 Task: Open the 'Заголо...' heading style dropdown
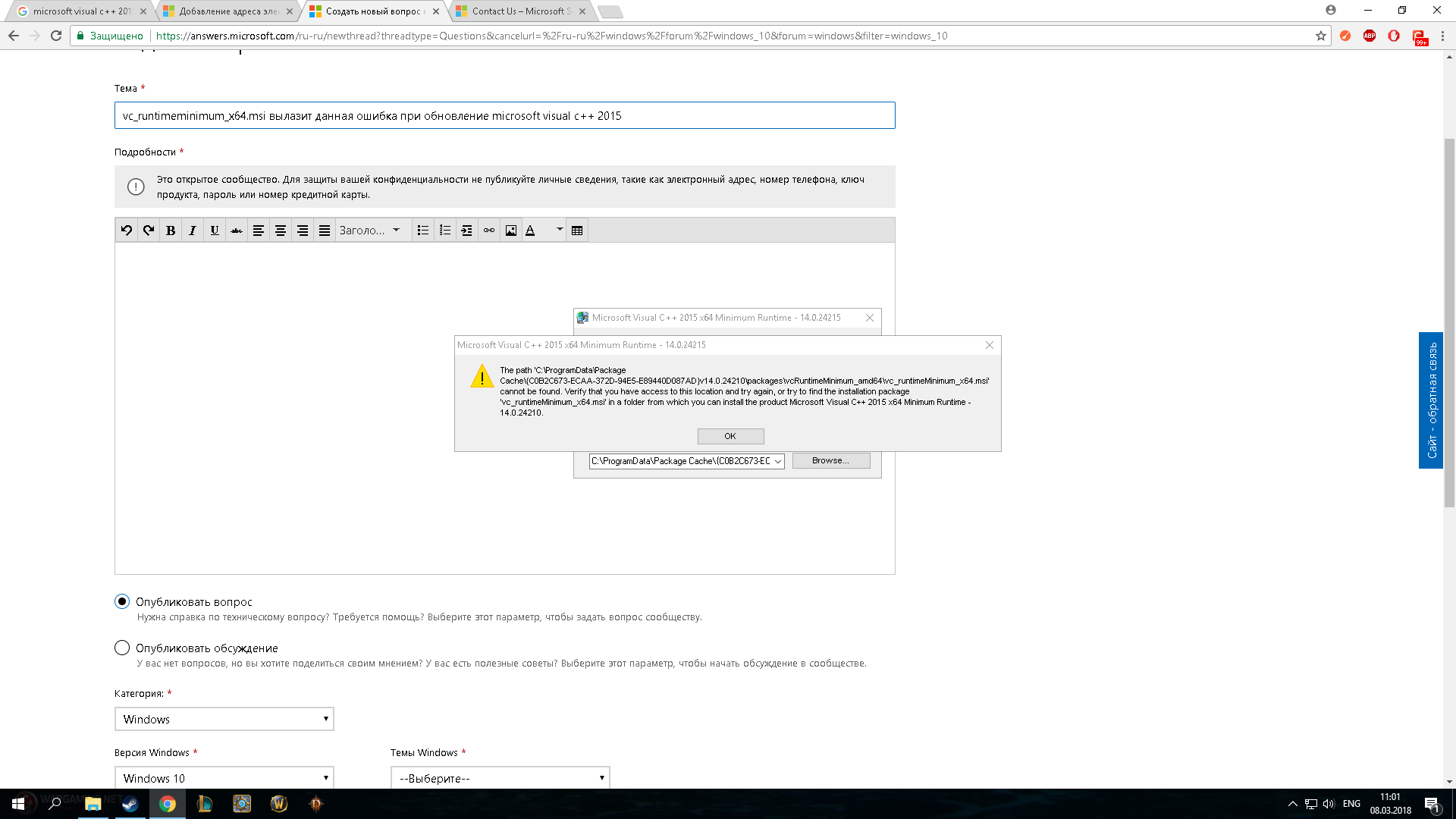click(x=370, y=231)
